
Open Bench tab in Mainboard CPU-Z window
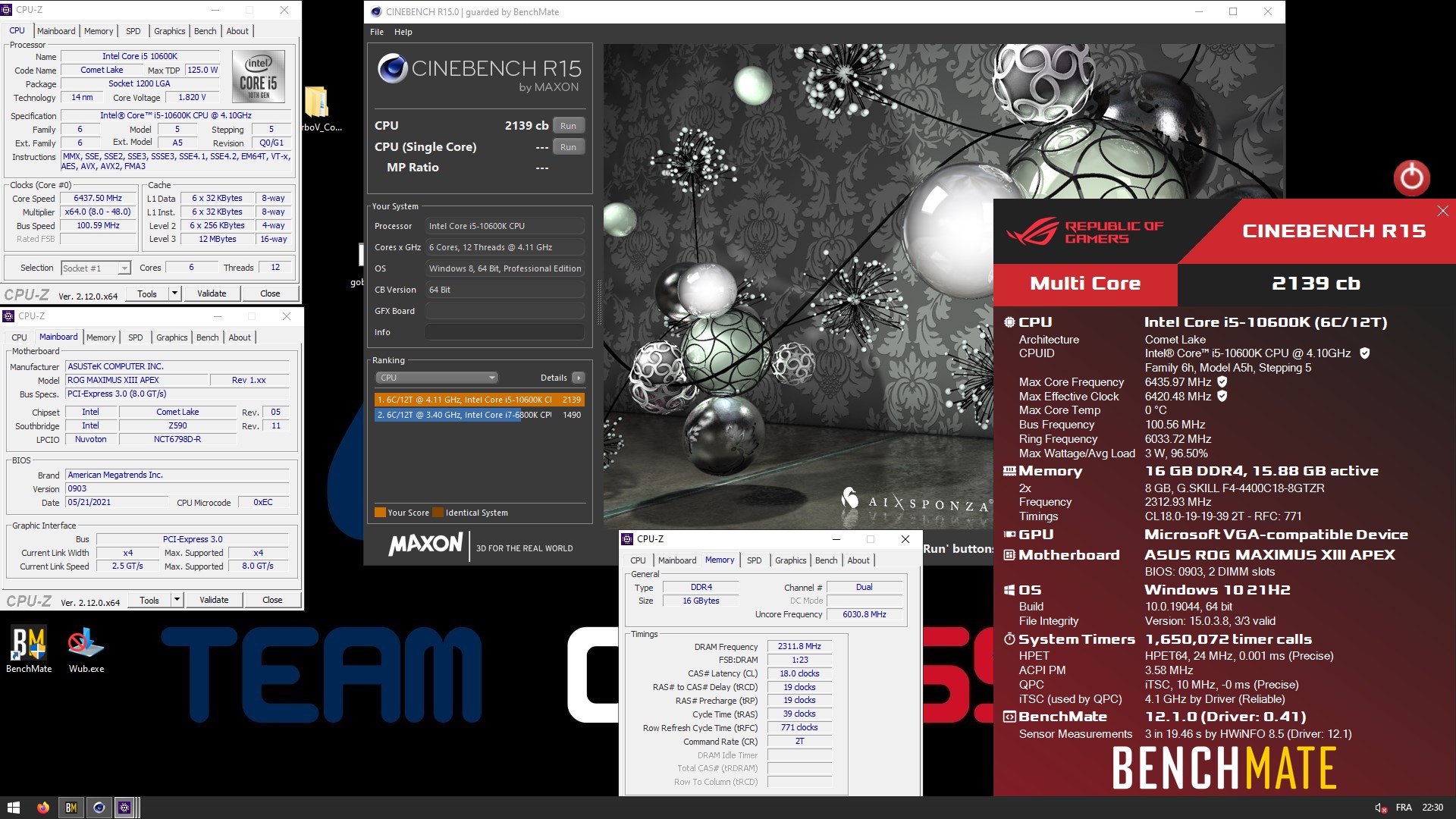(x=207, y=337)
